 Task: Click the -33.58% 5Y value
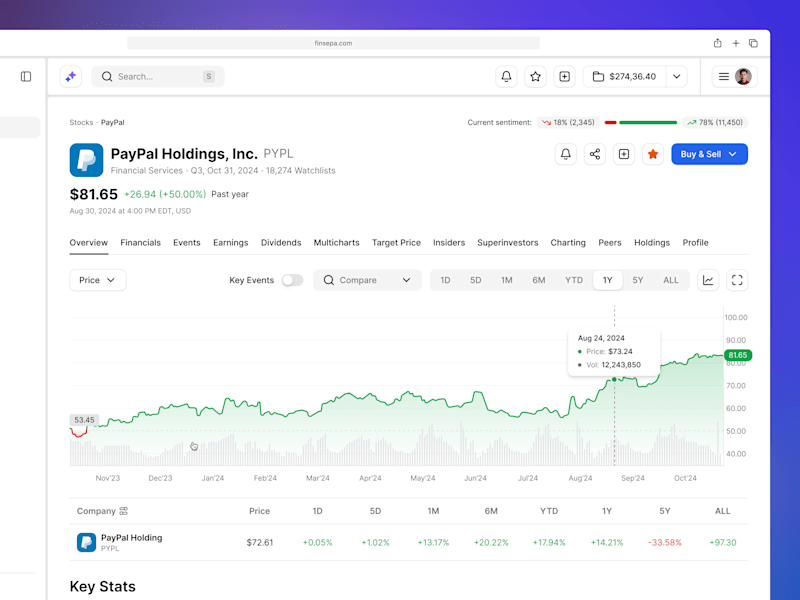point(665,542)
